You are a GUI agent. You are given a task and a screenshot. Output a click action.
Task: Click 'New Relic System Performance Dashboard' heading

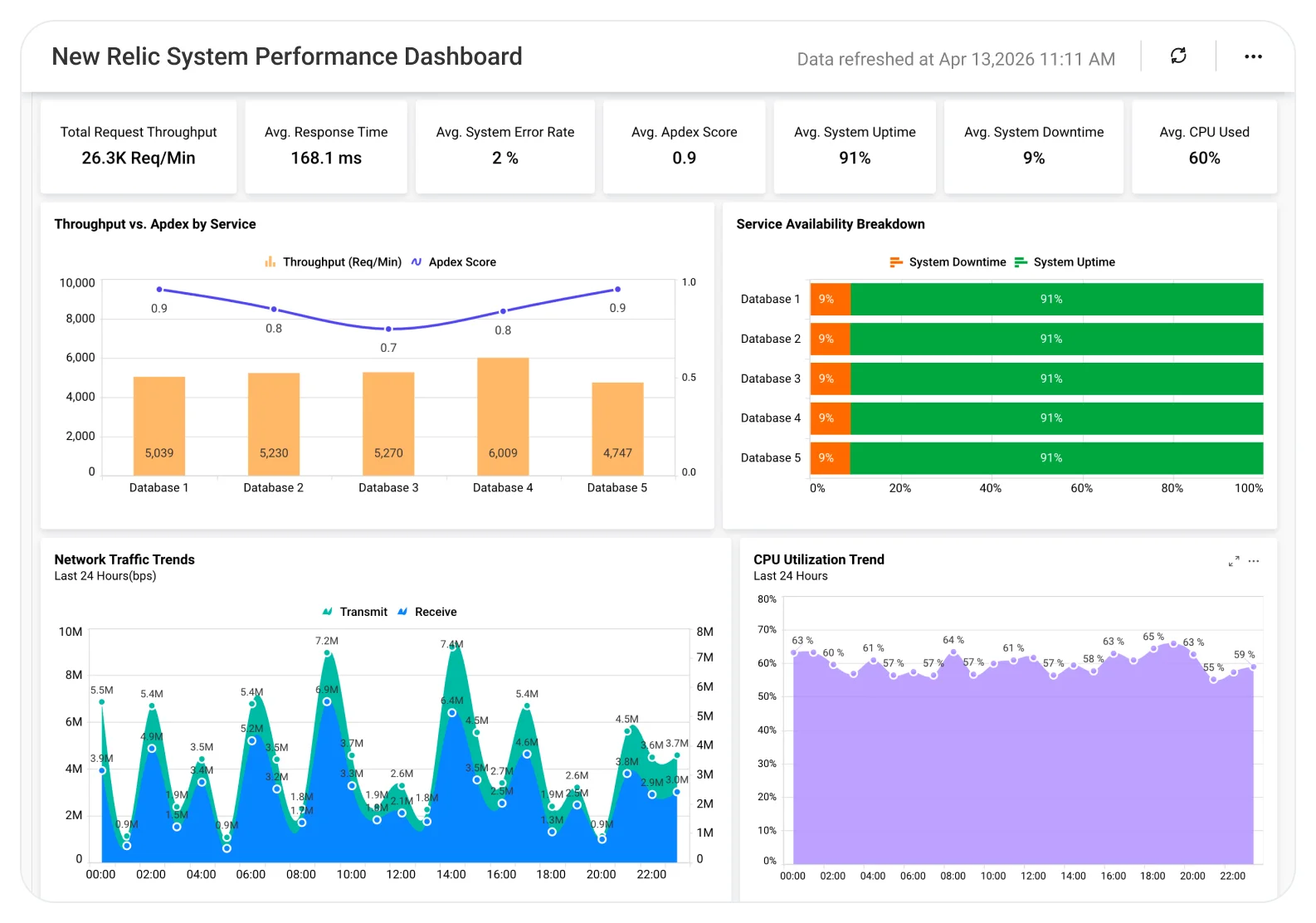pos(287,56)
